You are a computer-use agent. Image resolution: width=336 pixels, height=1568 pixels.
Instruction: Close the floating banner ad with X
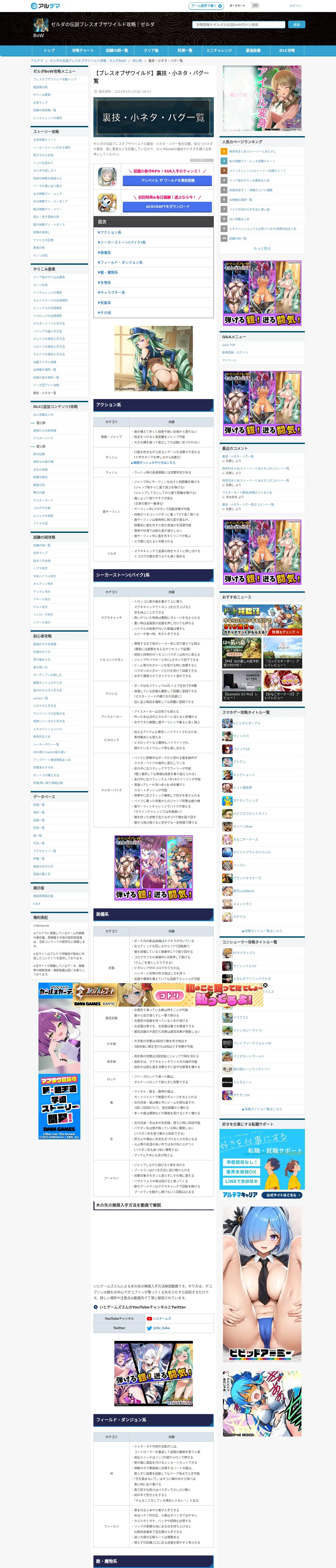(x=265, y=985)
